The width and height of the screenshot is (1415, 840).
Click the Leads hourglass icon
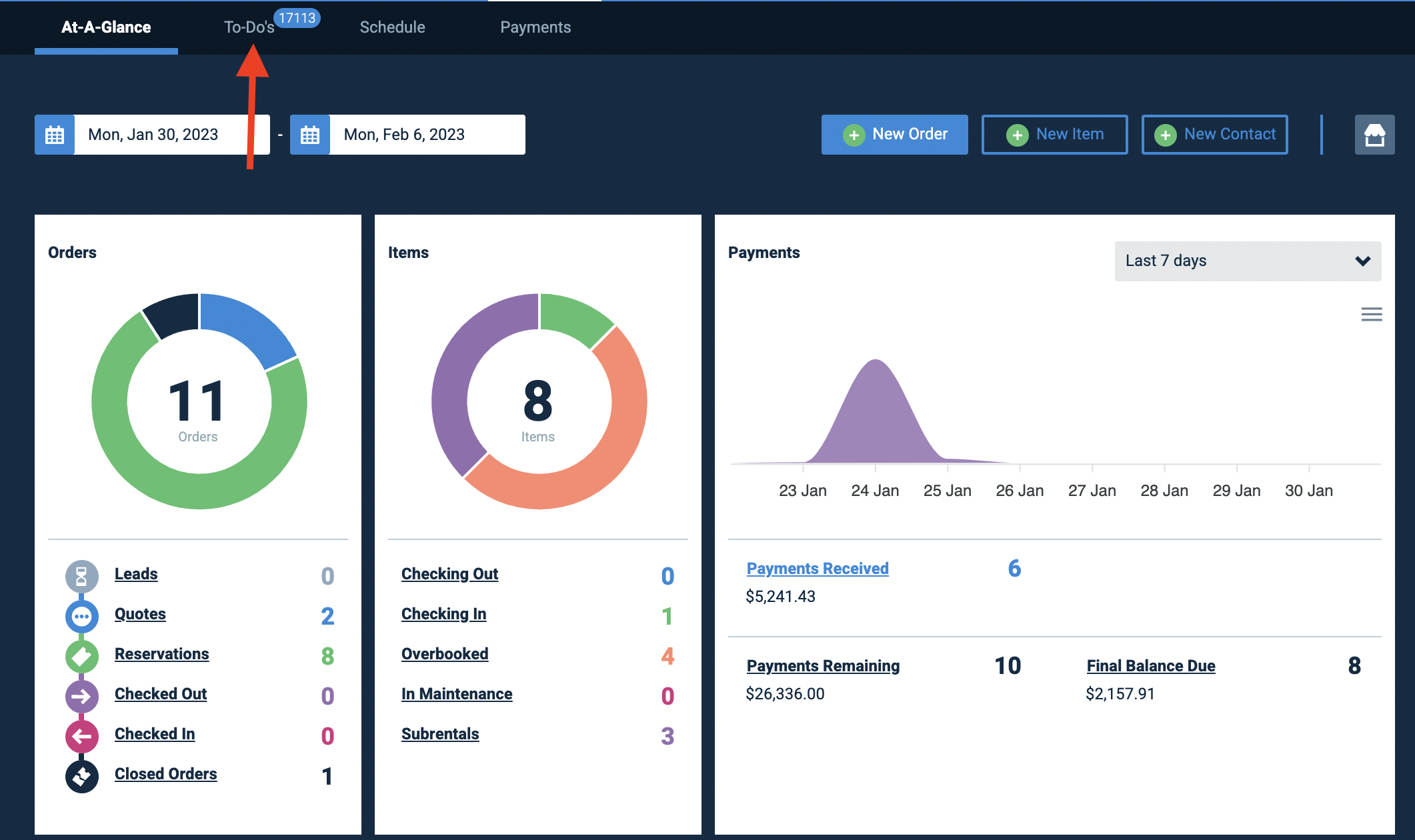click(81, 576)
